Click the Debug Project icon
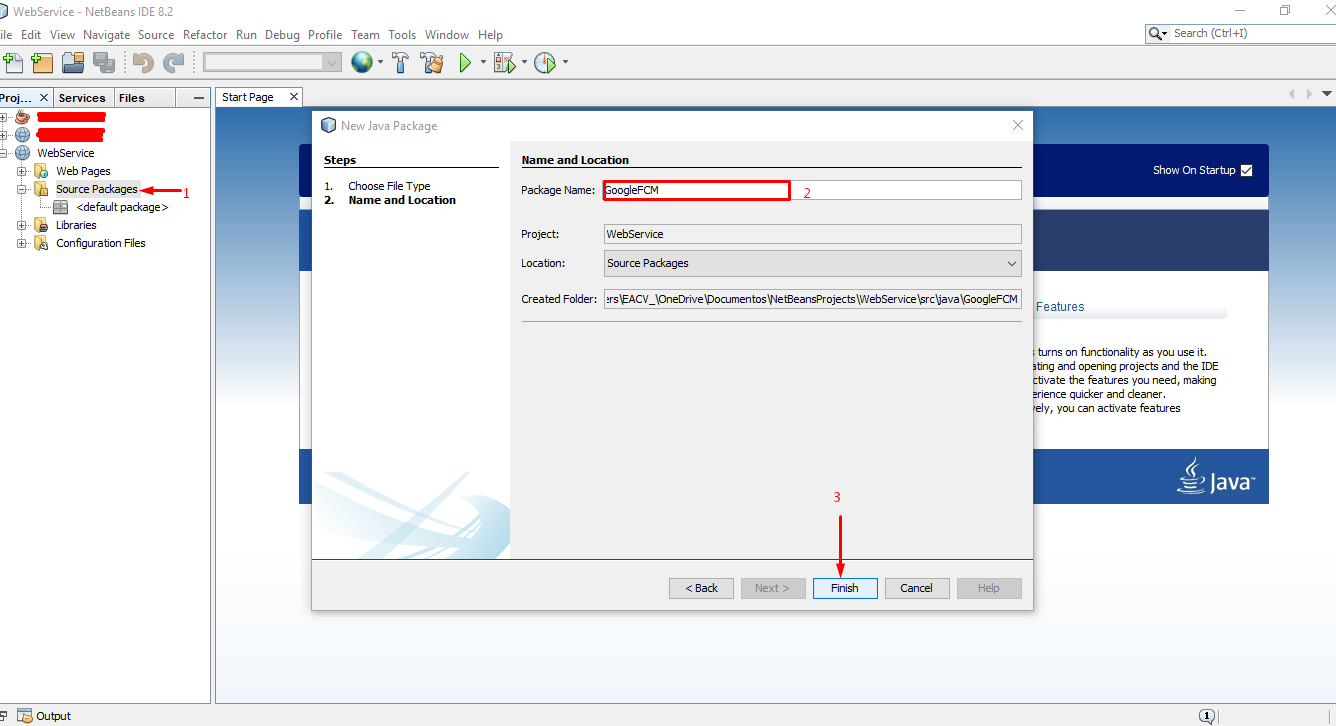 coord(504,62)
